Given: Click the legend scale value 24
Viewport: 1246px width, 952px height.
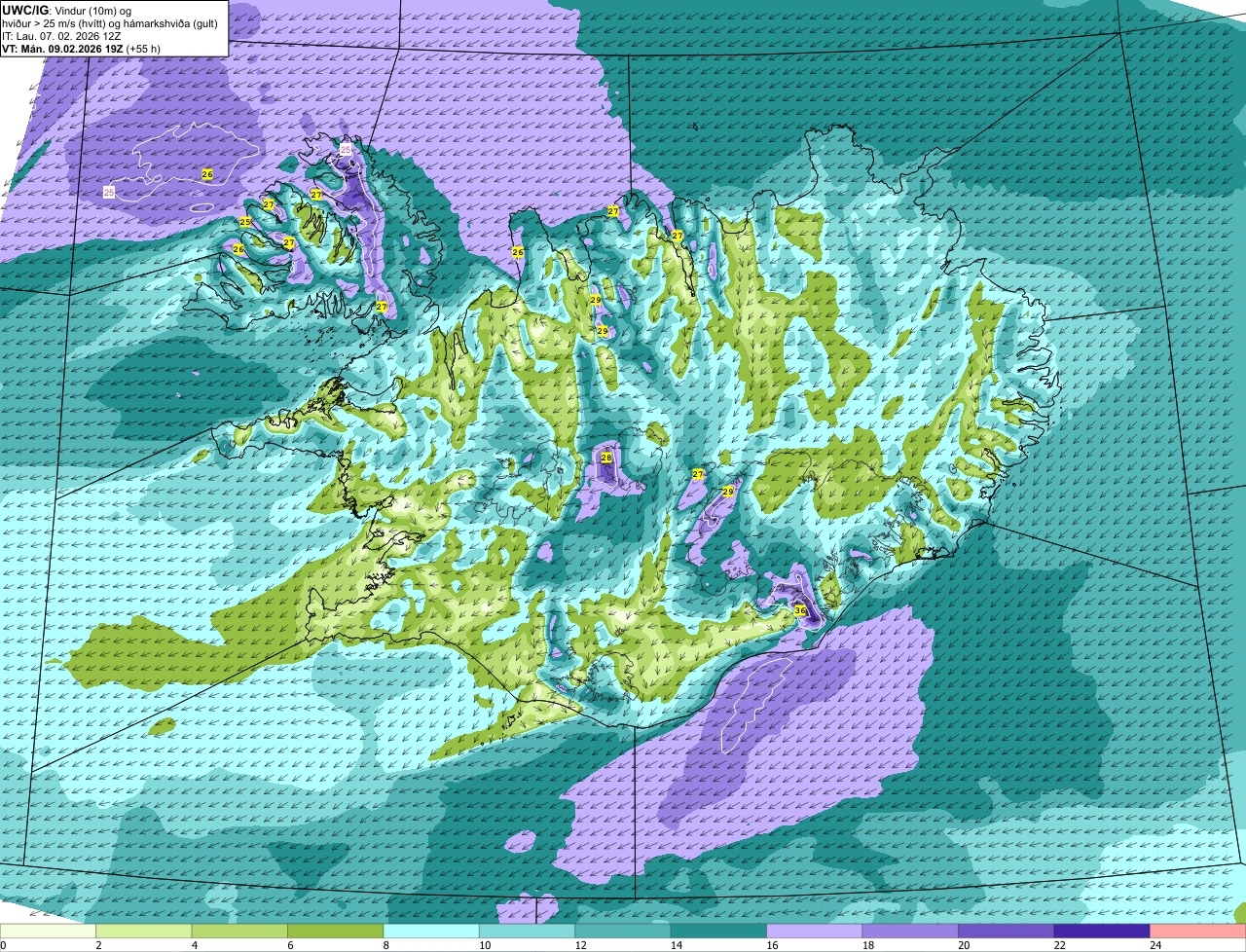Looking at the screenshot, I should [1154, 944].
